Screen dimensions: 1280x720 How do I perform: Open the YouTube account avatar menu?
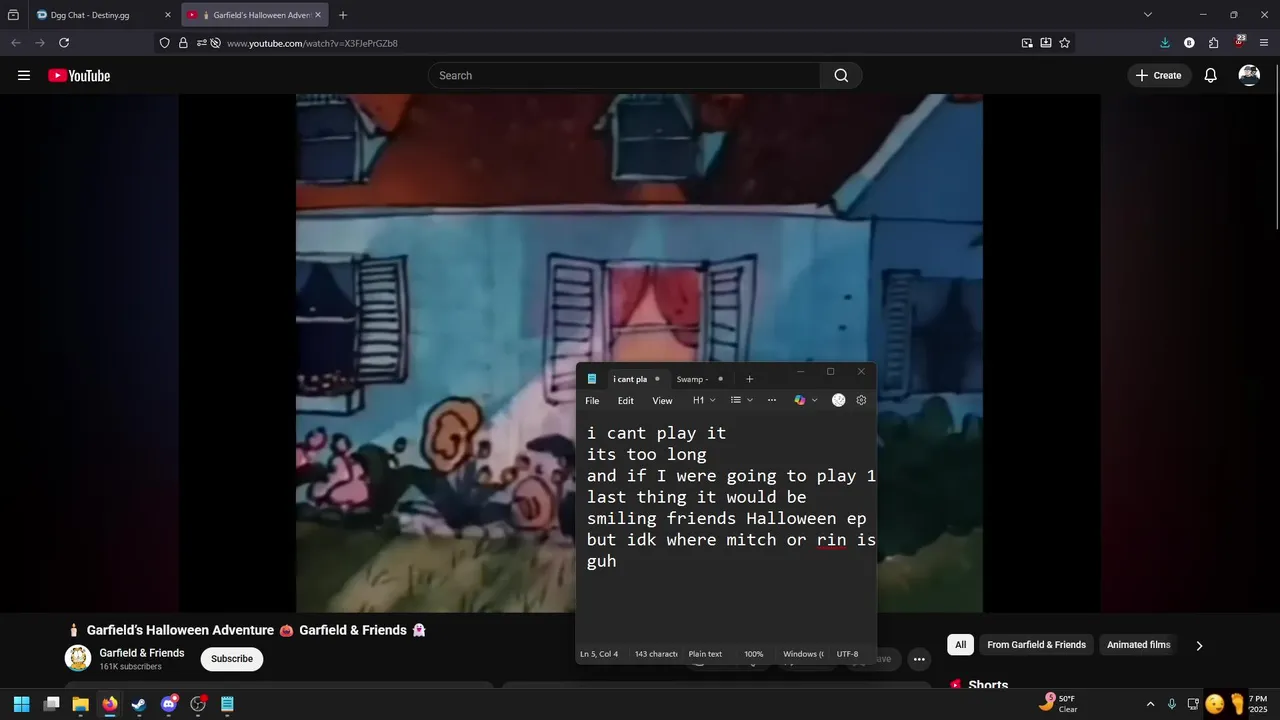coord(1249,75)
